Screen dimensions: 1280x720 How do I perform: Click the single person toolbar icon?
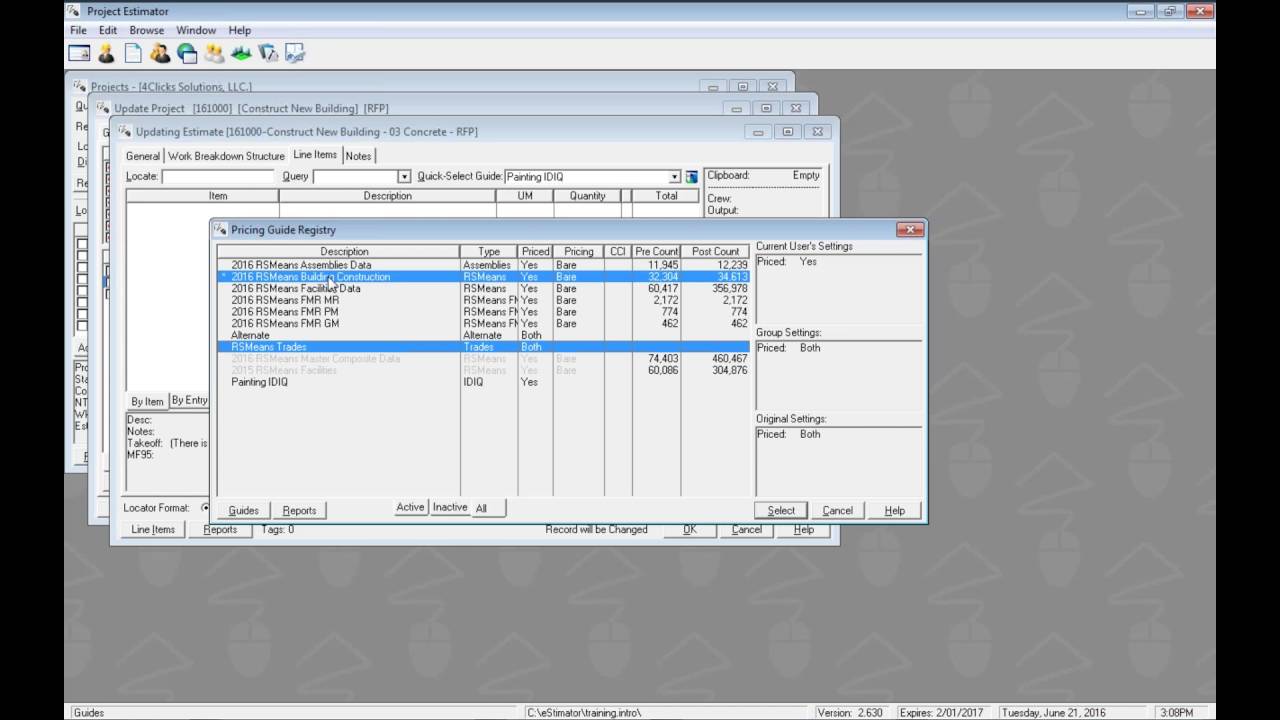(x=106, y=53)
